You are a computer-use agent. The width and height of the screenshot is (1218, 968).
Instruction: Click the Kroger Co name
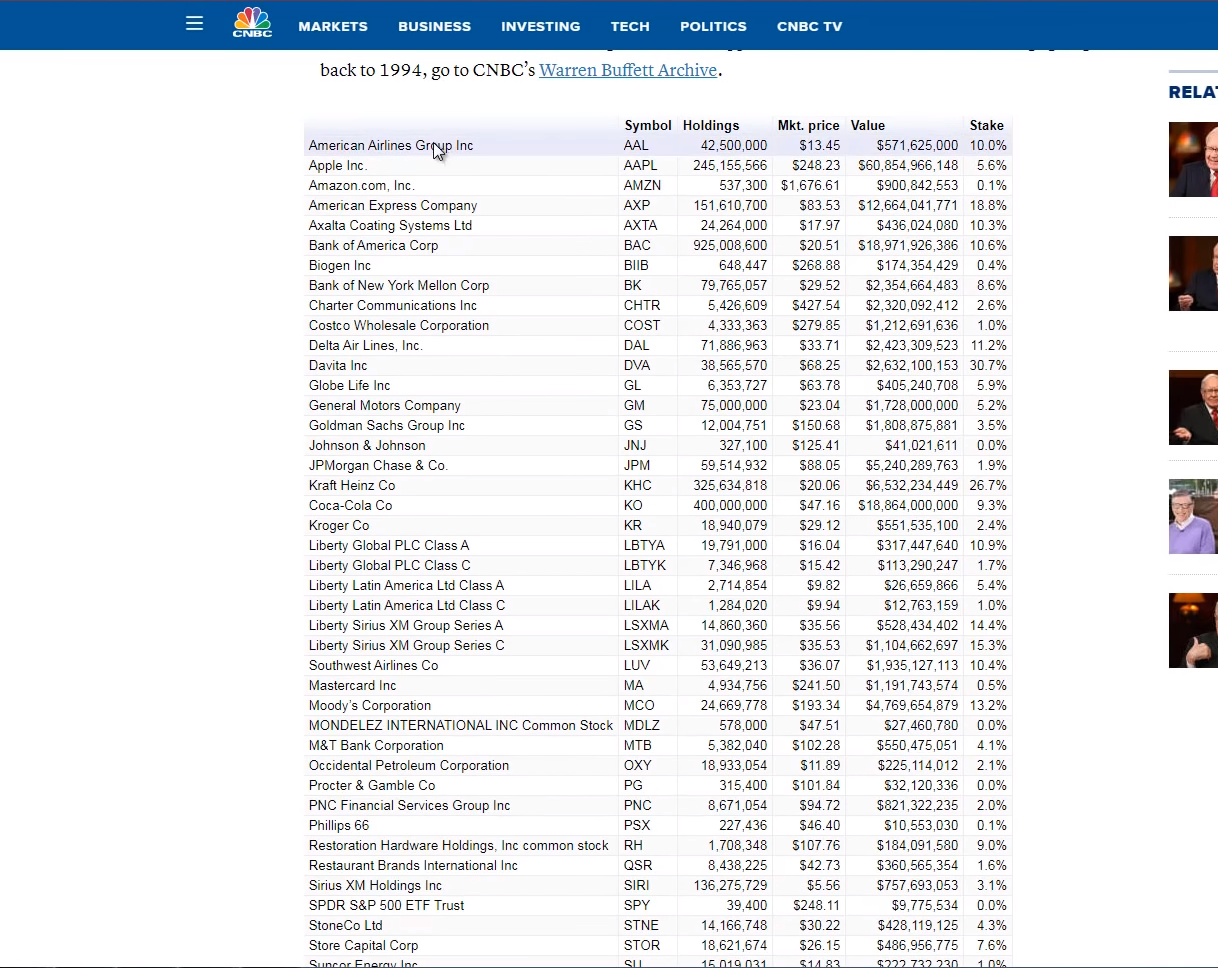point(339,525)
